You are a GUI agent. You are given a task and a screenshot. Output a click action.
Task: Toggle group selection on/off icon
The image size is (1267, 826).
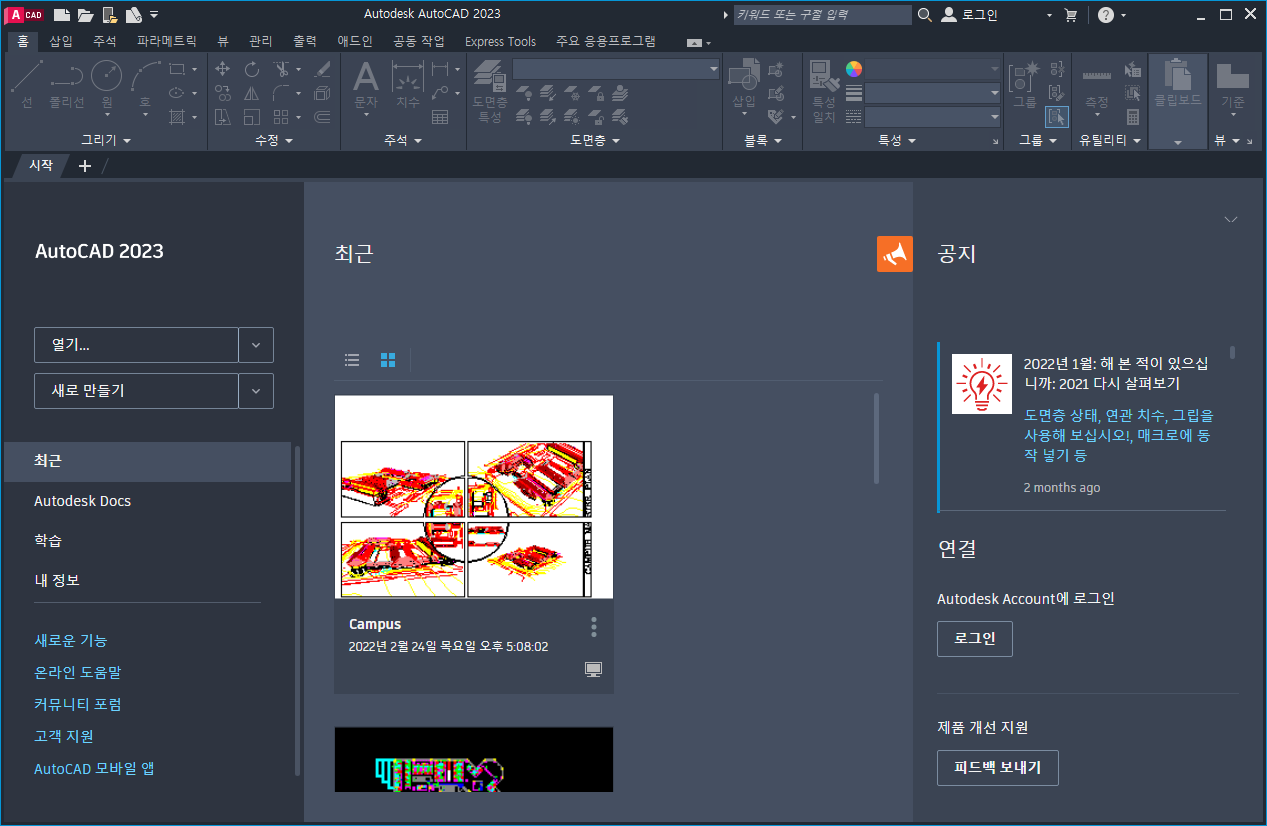[1057, 117]
